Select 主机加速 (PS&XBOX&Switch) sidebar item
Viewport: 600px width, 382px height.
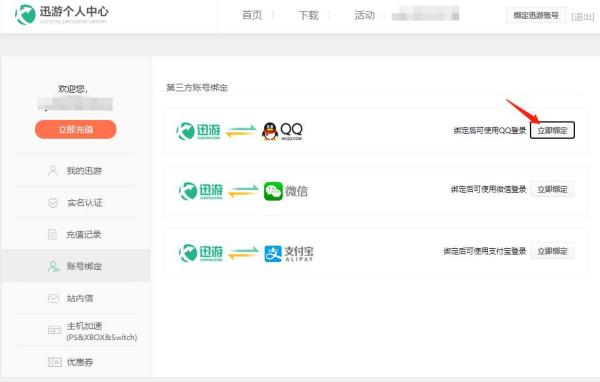(x=76, y=330)
